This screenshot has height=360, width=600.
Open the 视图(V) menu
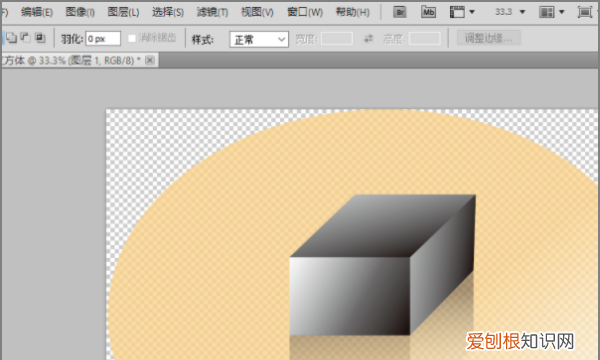coord(257,12)
